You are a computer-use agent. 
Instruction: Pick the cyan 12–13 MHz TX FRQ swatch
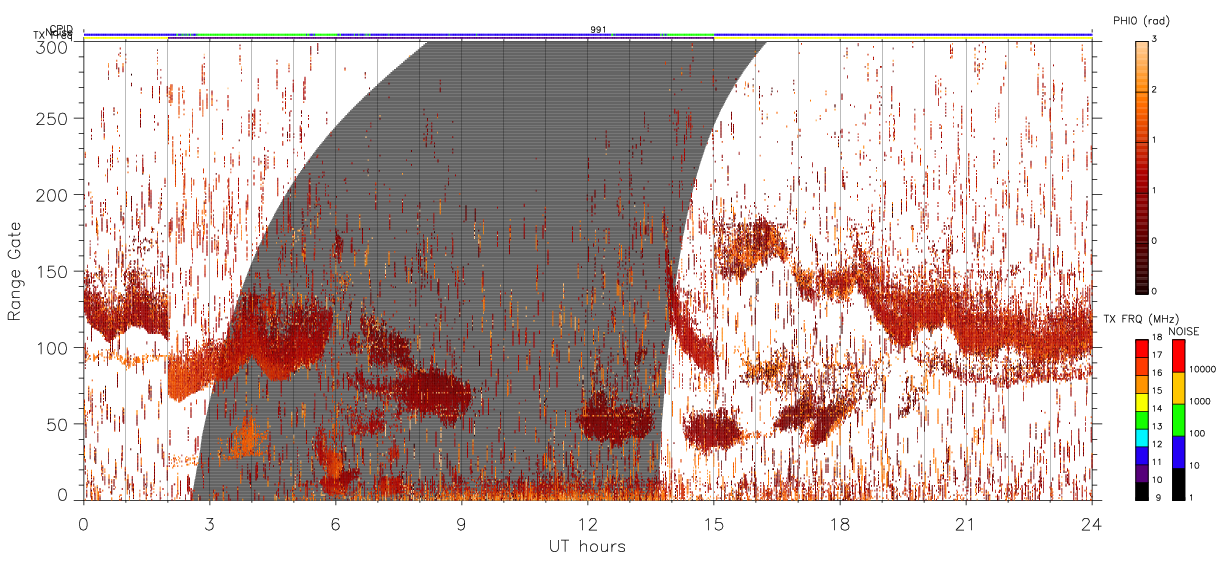(1141, 438)
